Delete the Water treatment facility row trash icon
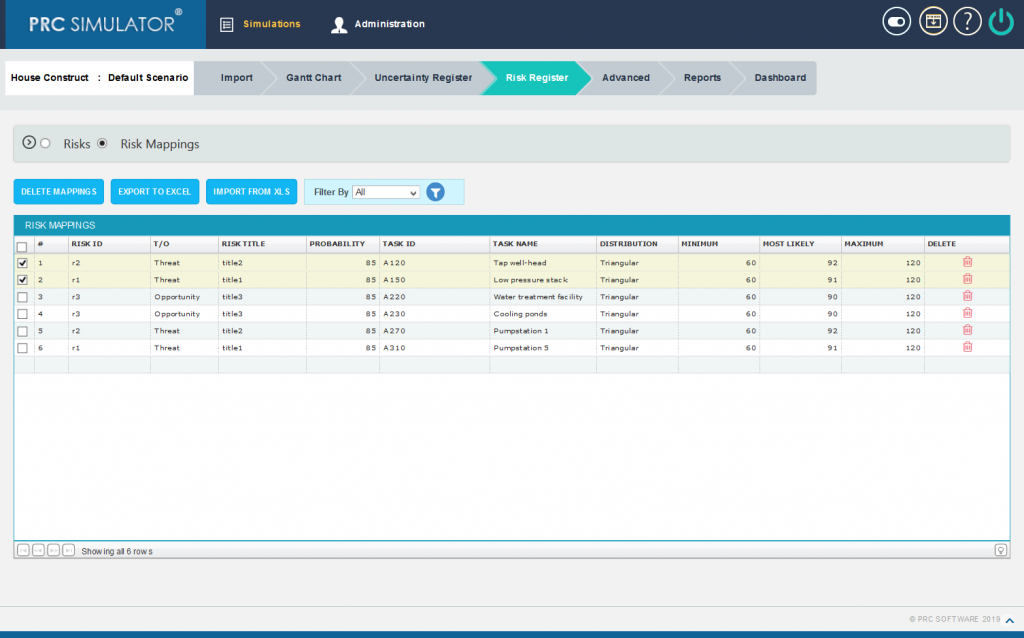The width and height of the screenshot is (1024, 638). tap(967, 296)
